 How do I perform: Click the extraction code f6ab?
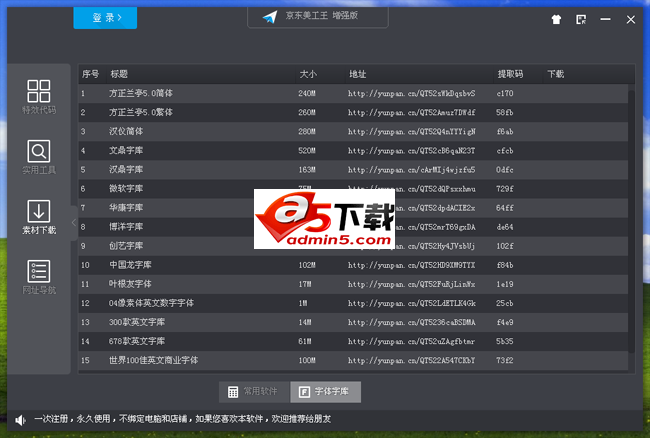(504, 132)
